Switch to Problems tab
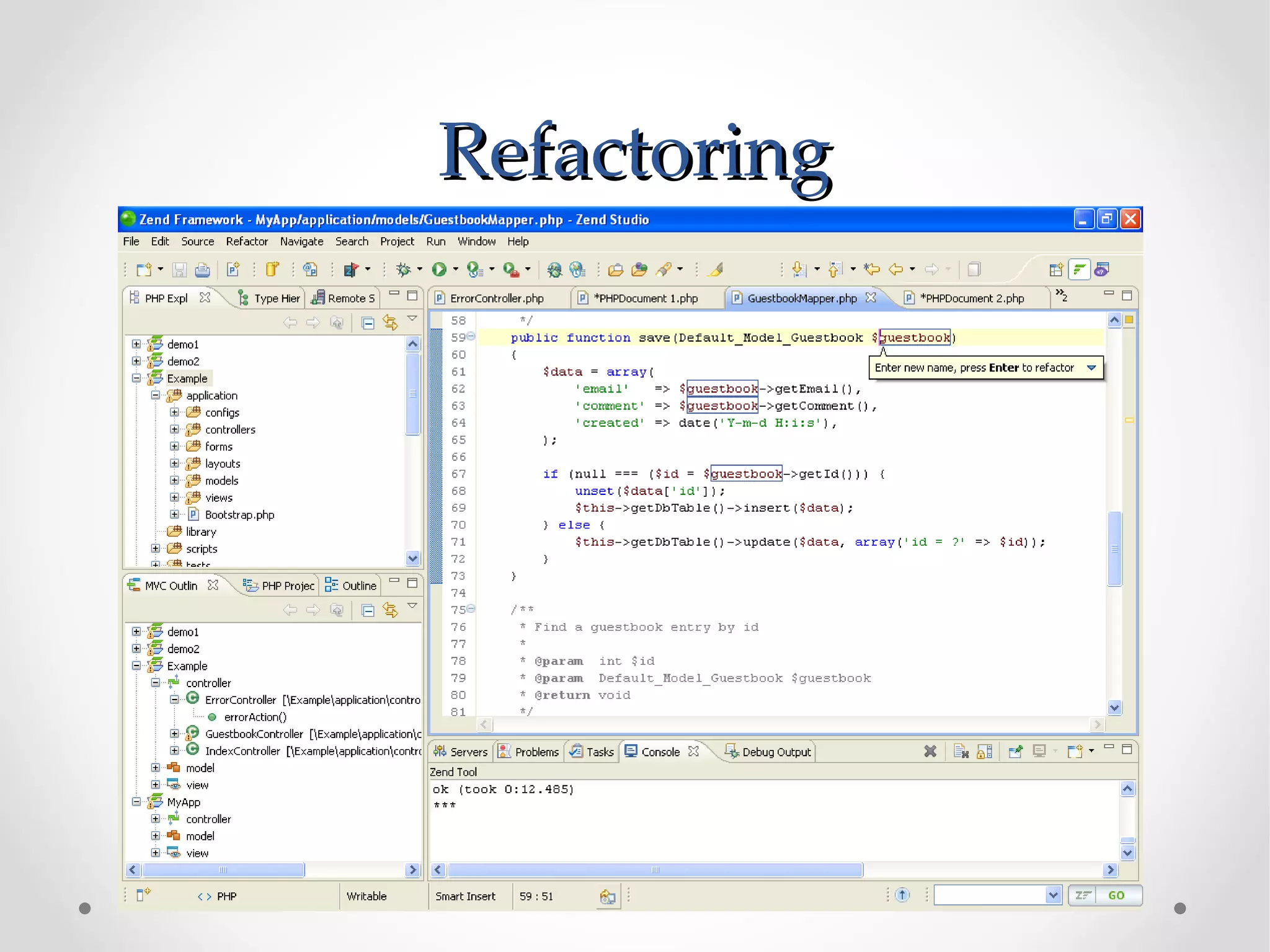 [529, 752]
